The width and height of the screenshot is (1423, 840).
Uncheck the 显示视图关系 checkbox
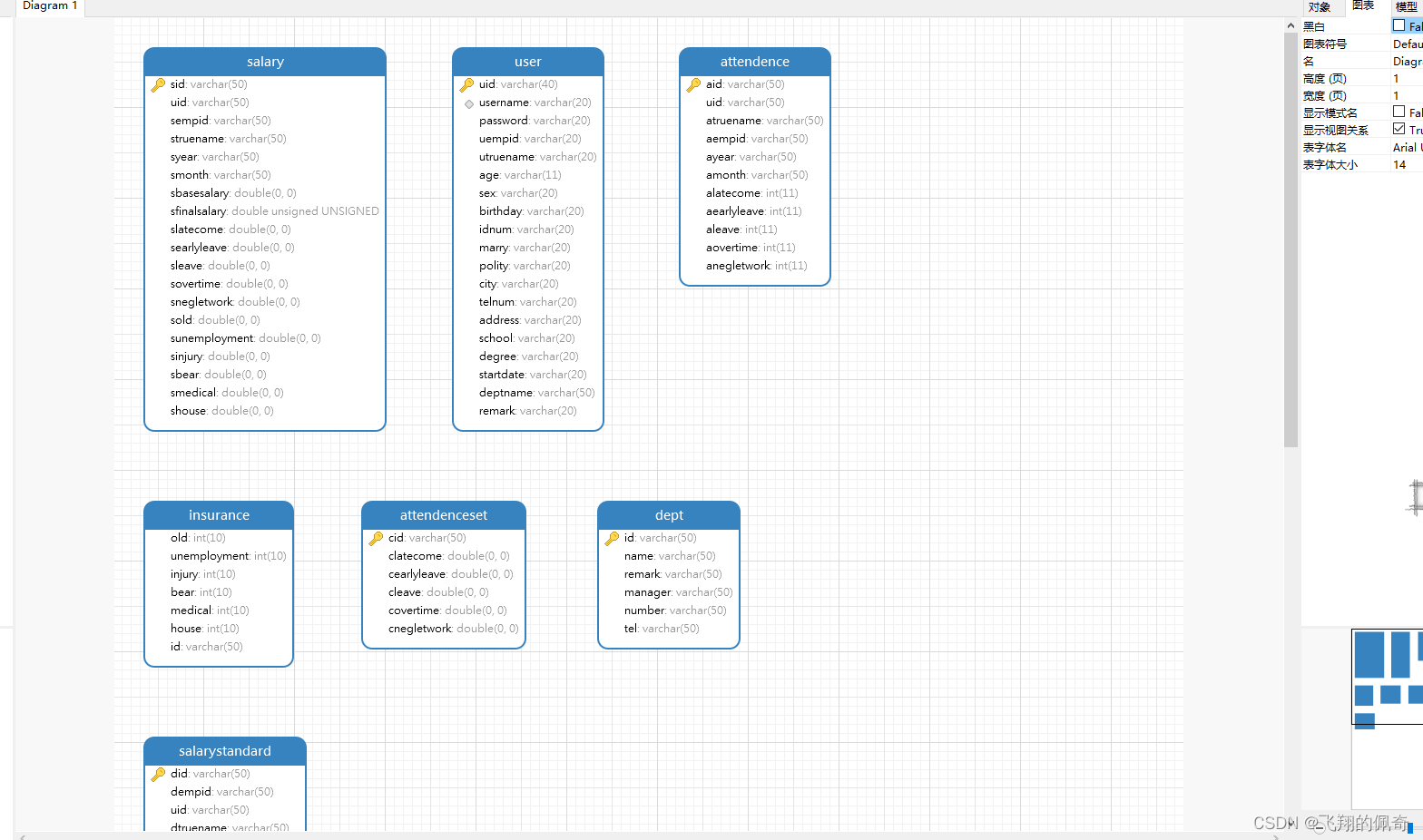pos(1398,129)
